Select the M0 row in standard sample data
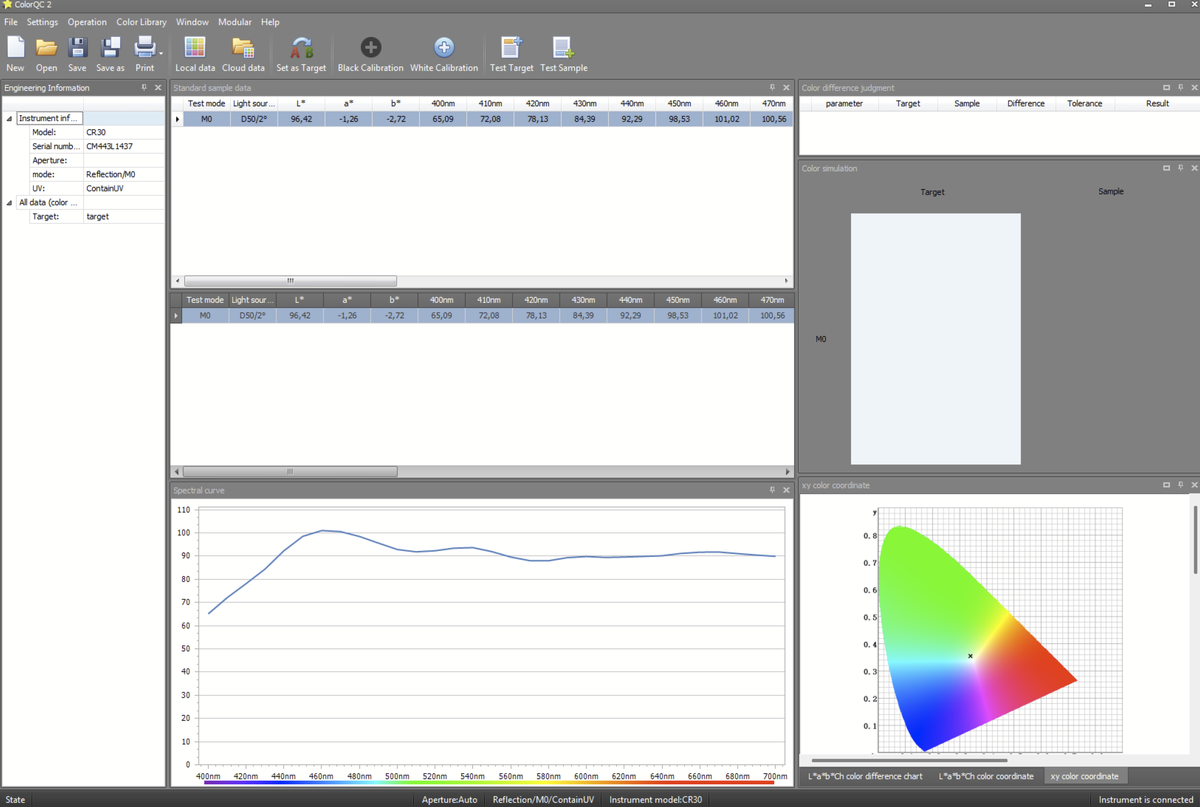This screenshot has width=1200, height=807. pyautogui.click(x=206, y=119)
